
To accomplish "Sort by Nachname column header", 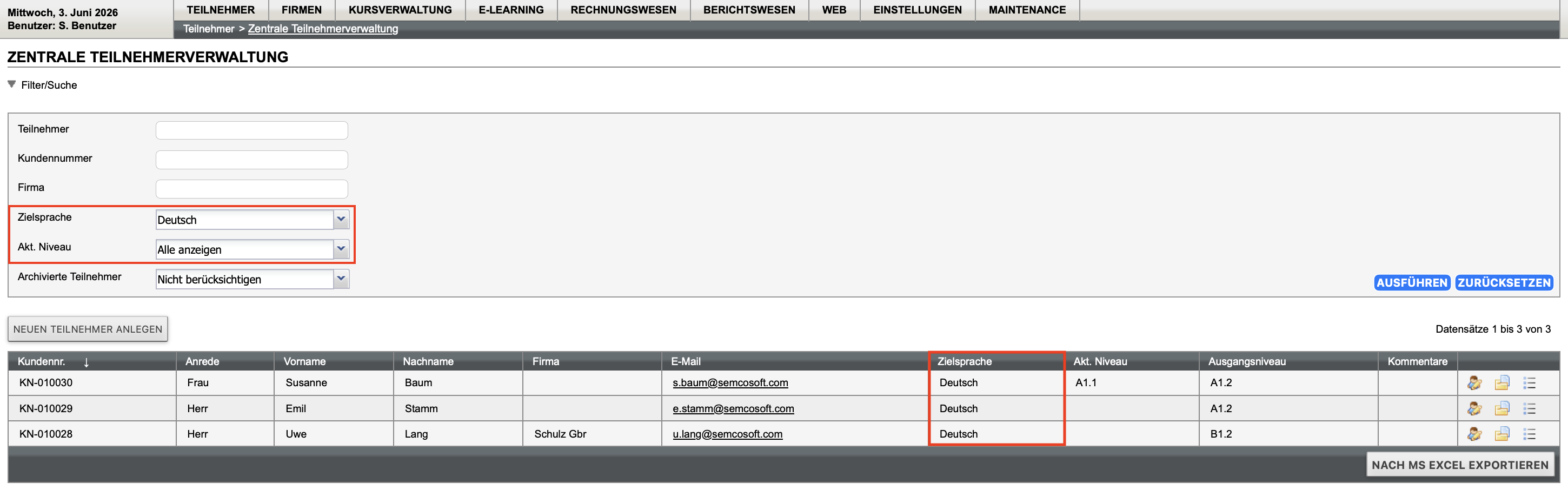I will (428, 362).
